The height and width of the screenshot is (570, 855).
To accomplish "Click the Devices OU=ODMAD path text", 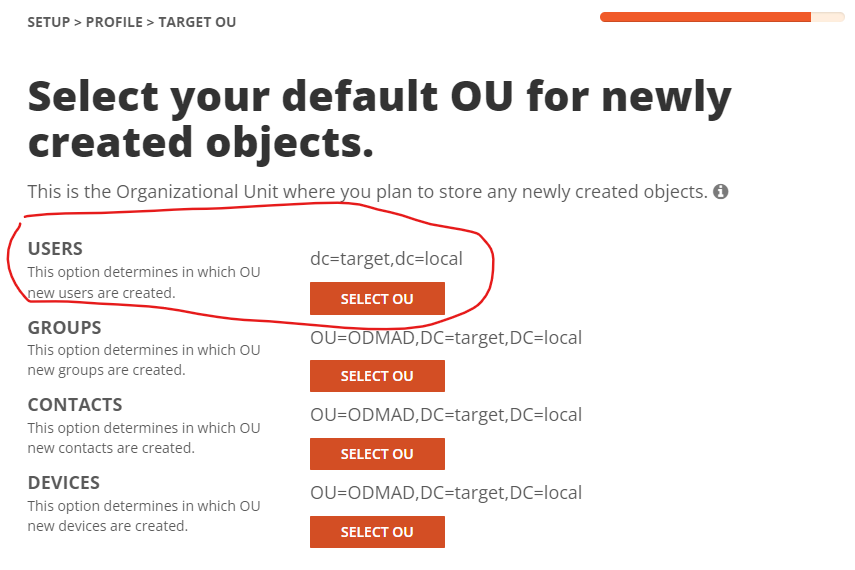I will [446, 493].
